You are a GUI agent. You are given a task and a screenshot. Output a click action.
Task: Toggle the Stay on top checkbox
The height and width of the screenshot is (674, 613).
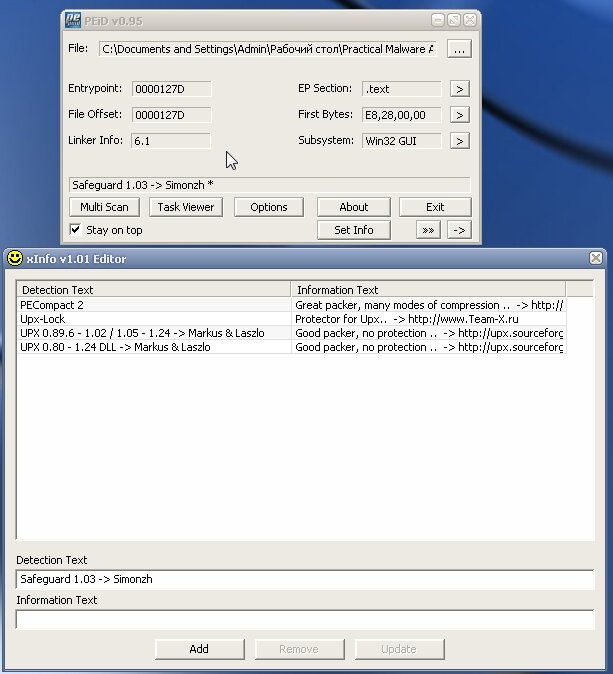click(75, 230)
